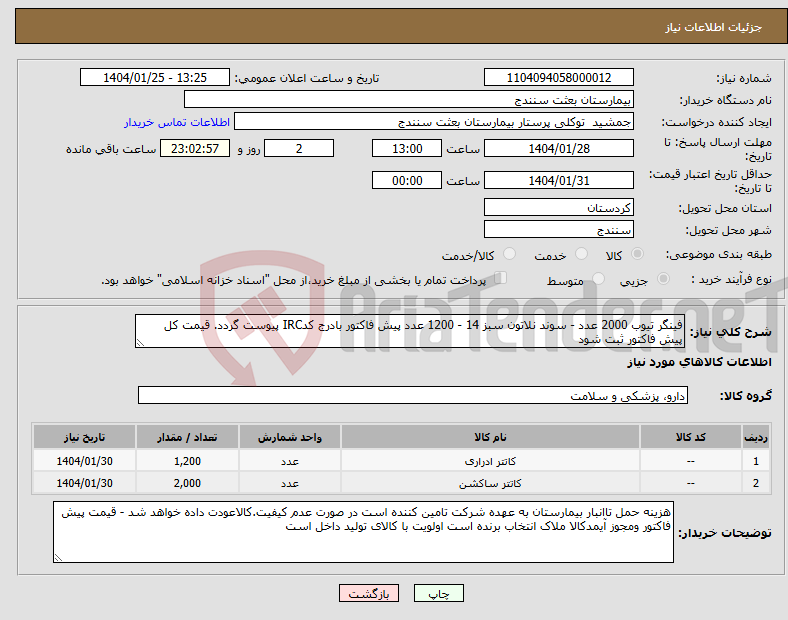Click the validity time field 00:00

(x=407, y=180)
